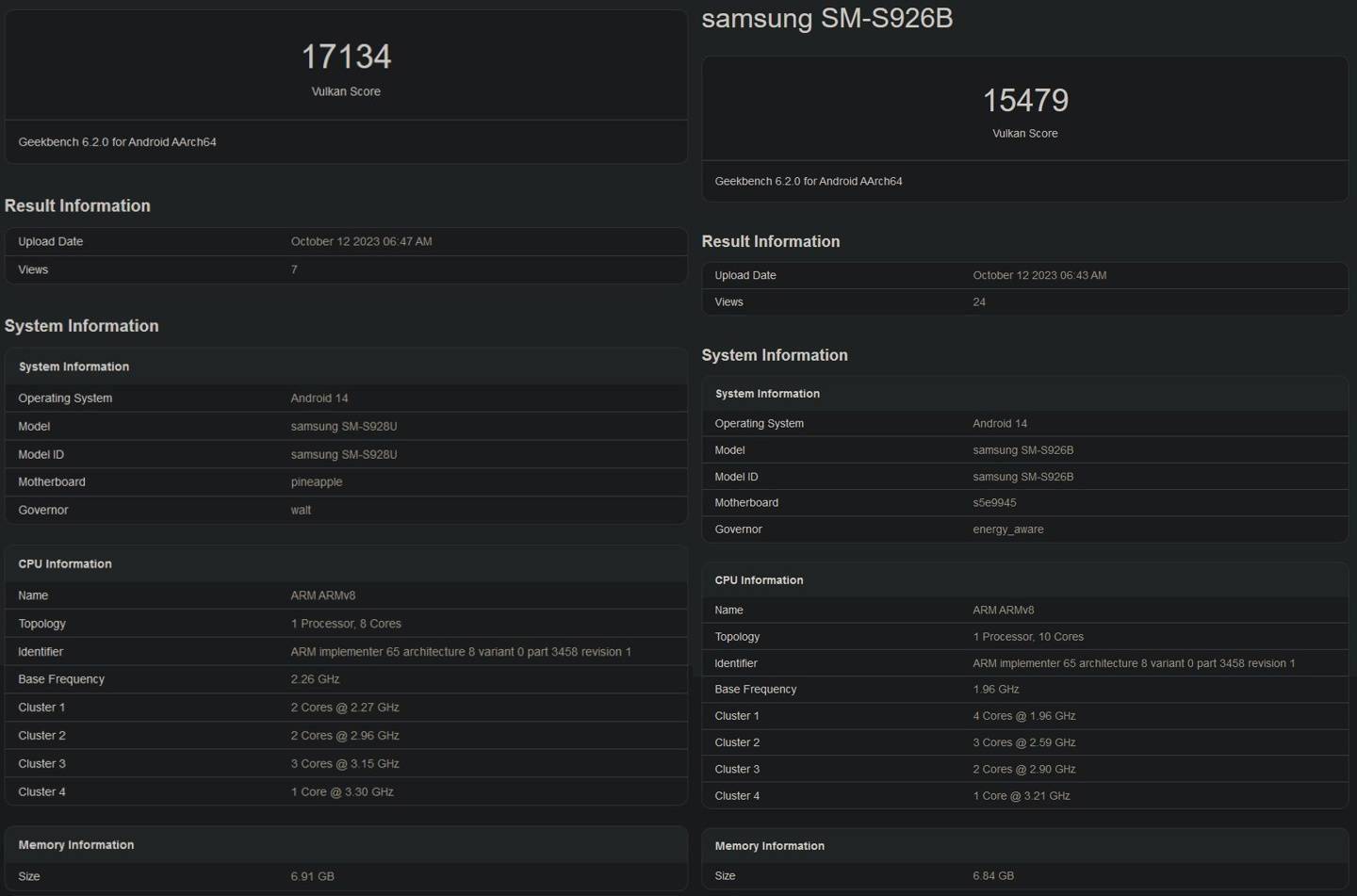Click the 17134 Vulkan score number
This screenshot has height=896, width=1357.
click(x=346, y=57)
